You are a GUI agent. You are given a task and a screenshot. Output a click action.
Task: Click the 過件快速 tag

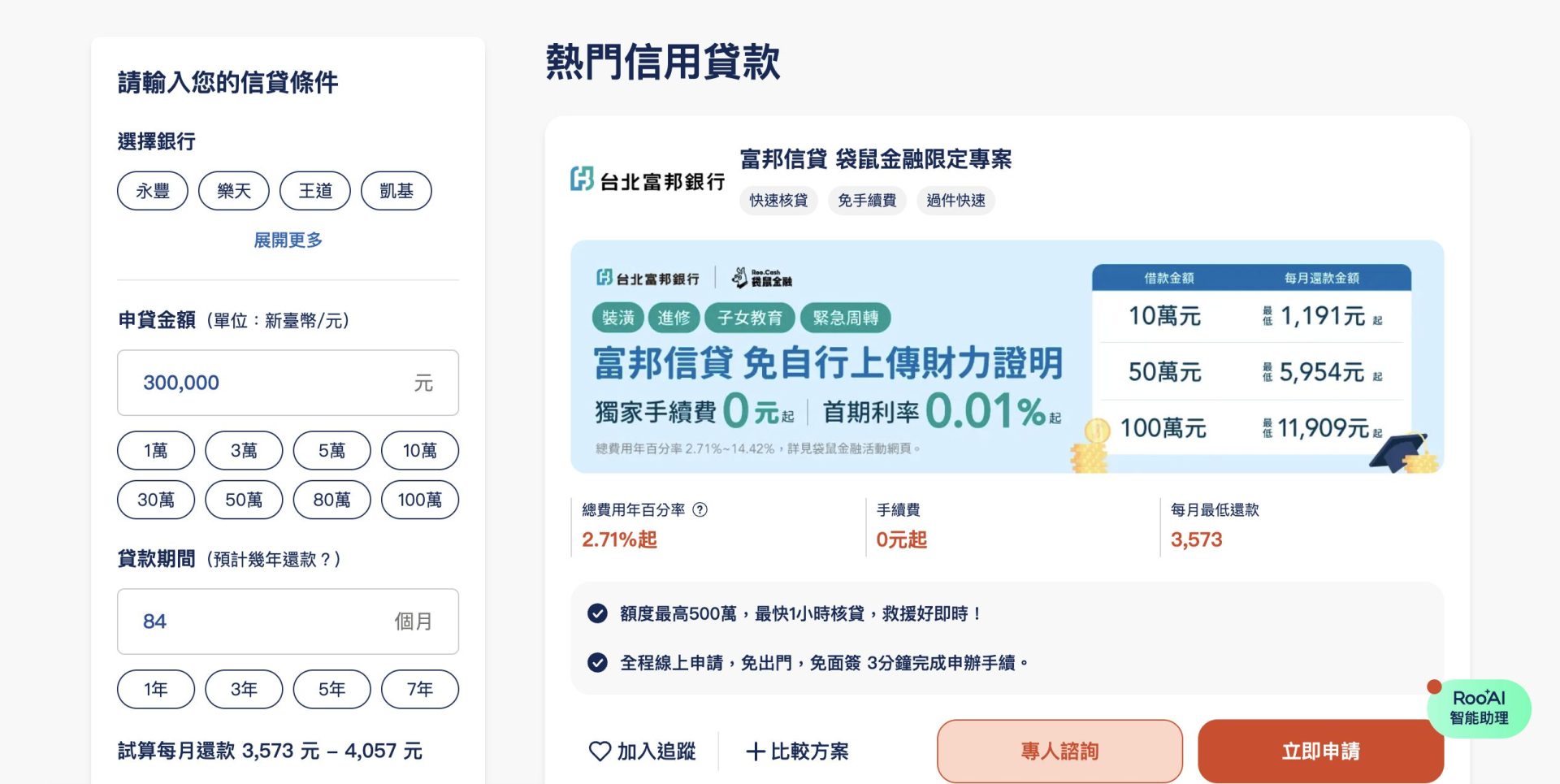(x=955, y=200)
